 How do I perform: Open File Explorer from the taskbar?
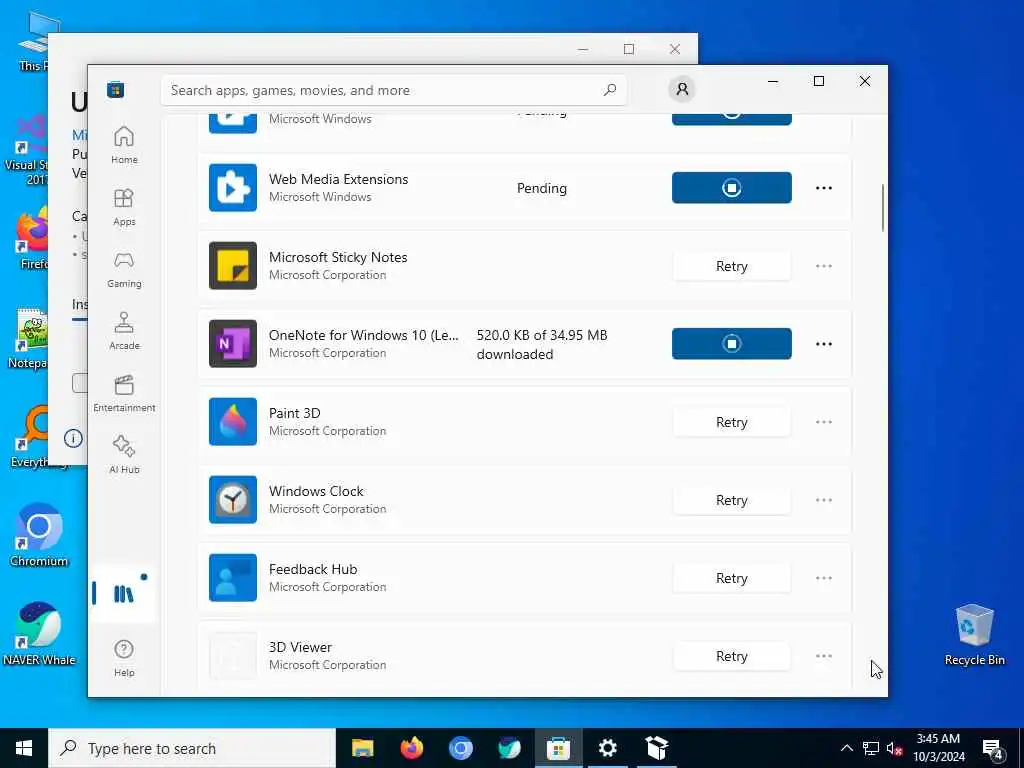coord(362,748)
